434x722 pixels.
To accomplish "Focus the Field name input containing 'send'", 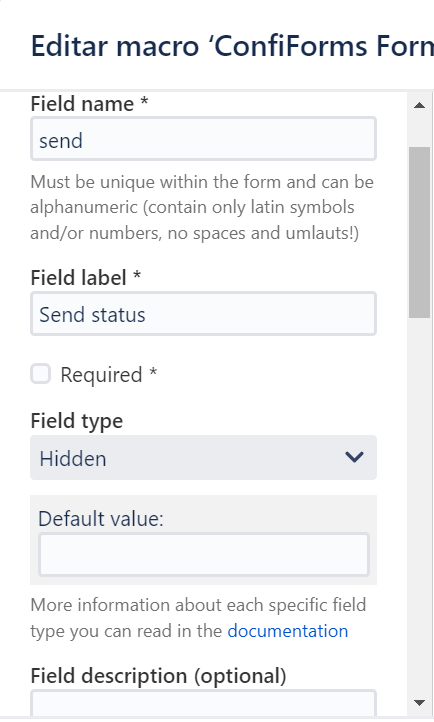I will pyautogui.click(x=203, y=139).
